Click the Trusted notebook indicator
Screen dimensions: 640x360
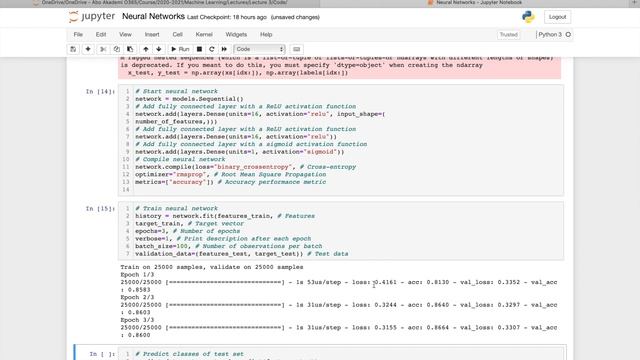pyautogui.click(x=509, y=35)
